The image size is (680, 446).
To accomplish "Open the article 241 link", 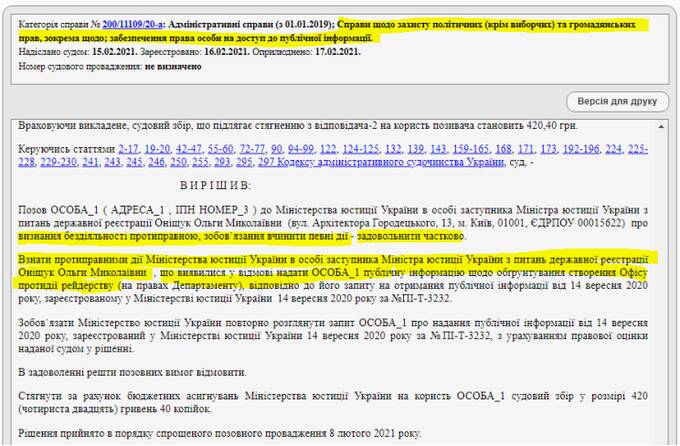I will tap(90, 162).
